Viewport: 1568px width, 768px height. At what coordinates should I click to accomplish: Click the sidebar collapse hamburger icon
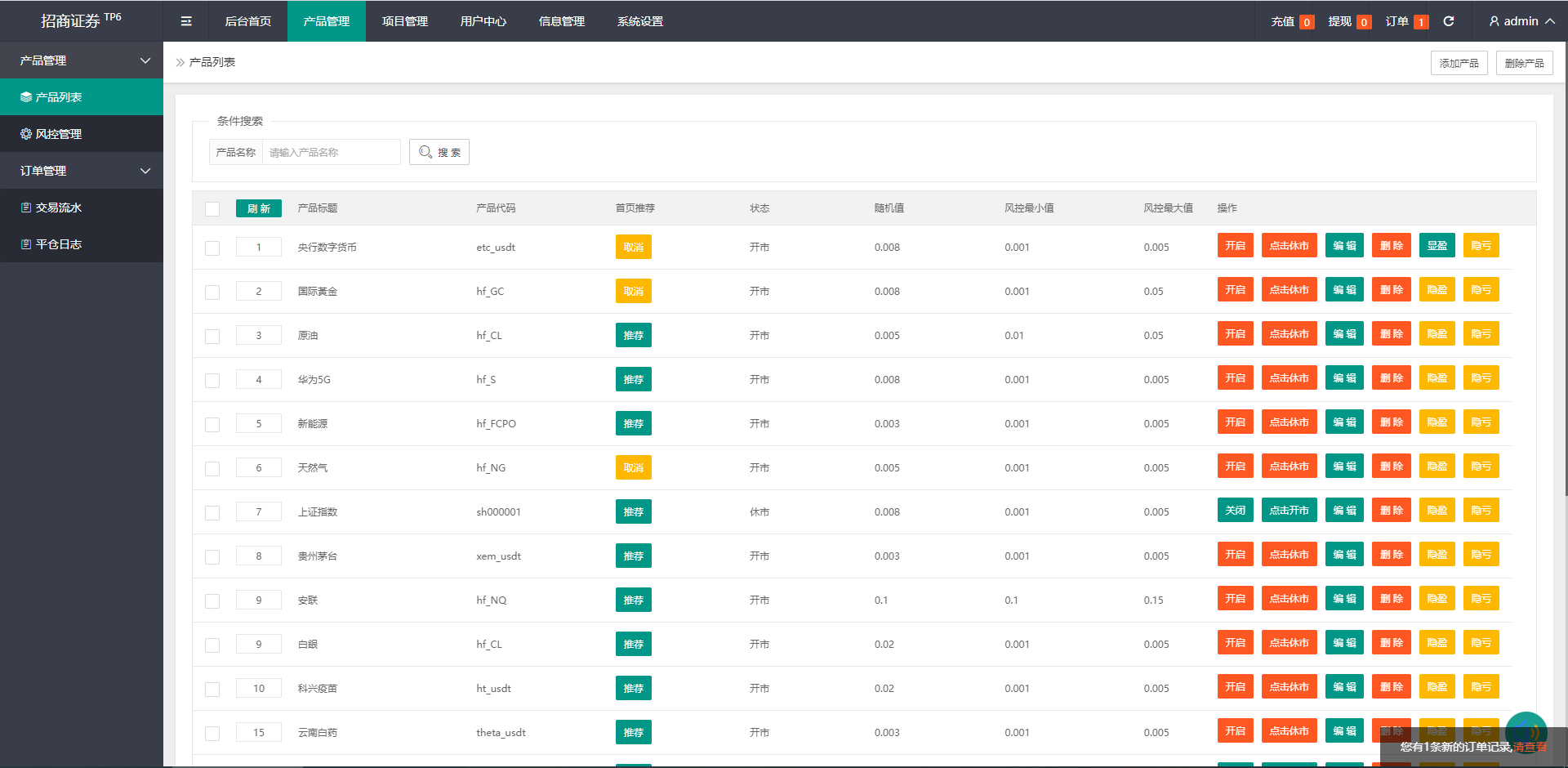(x=186, y=21)
